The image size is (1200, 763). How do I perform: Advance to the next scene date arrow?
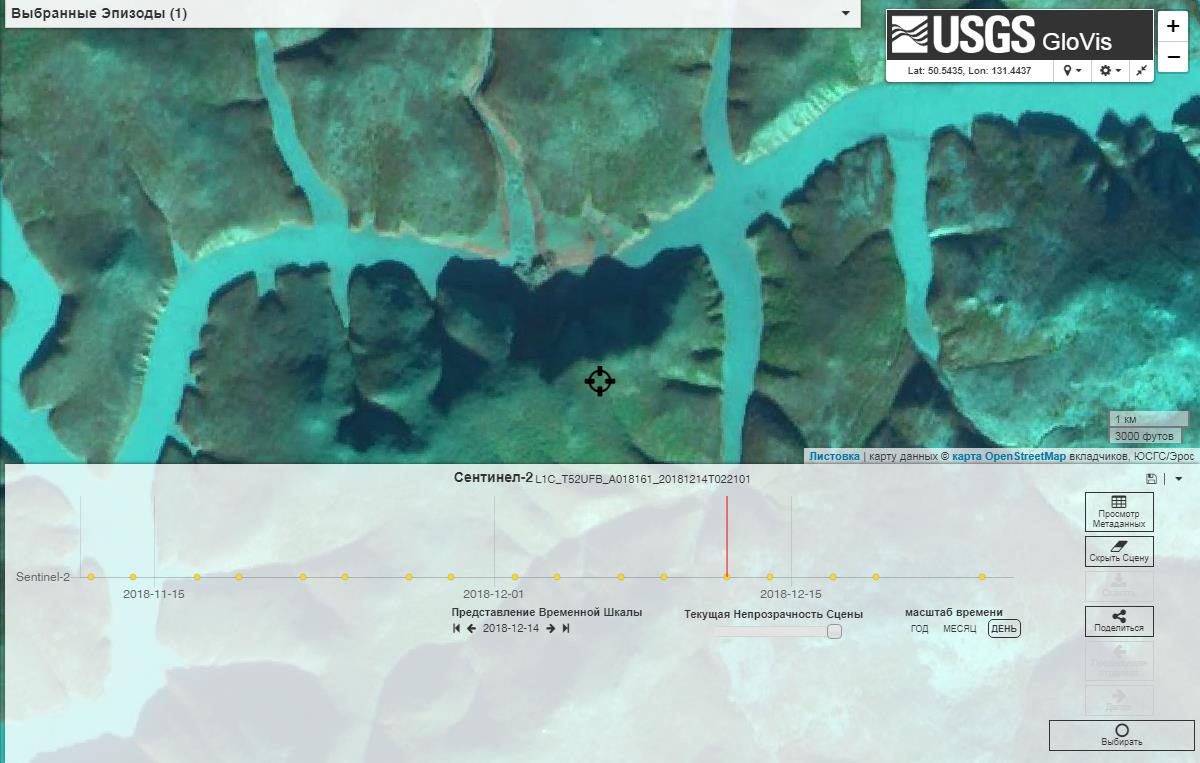coord(551,628)
